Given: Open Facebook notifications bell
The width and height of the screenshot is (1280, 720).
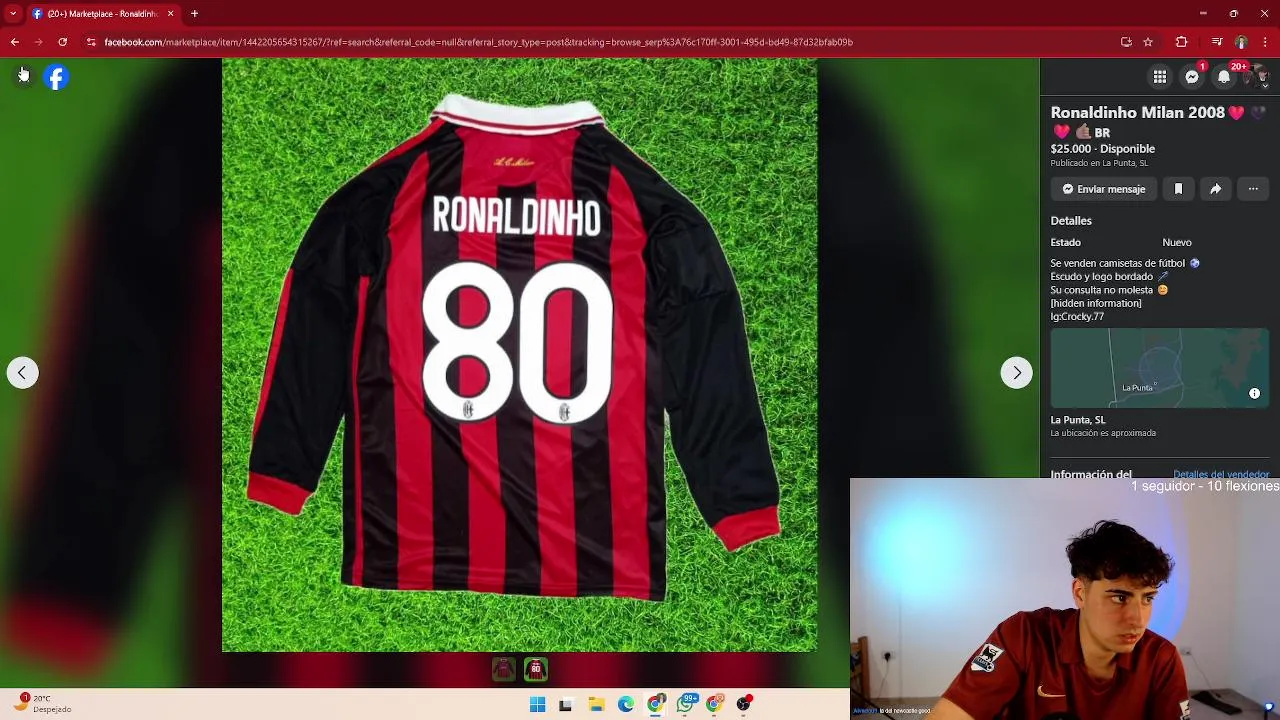Looking at the screenshot, I should coord(1224,77).
